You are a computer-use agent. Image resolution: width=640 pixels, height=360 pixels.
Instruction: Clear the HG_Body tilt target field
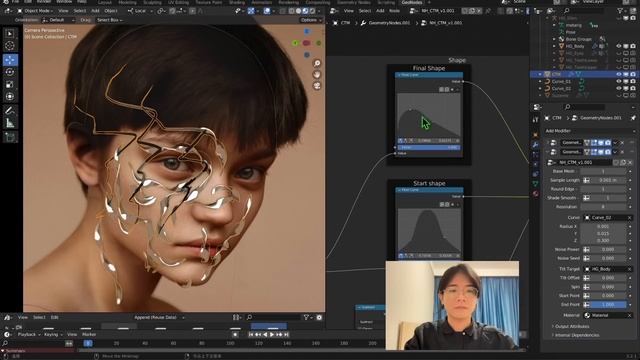coord(629,269)
